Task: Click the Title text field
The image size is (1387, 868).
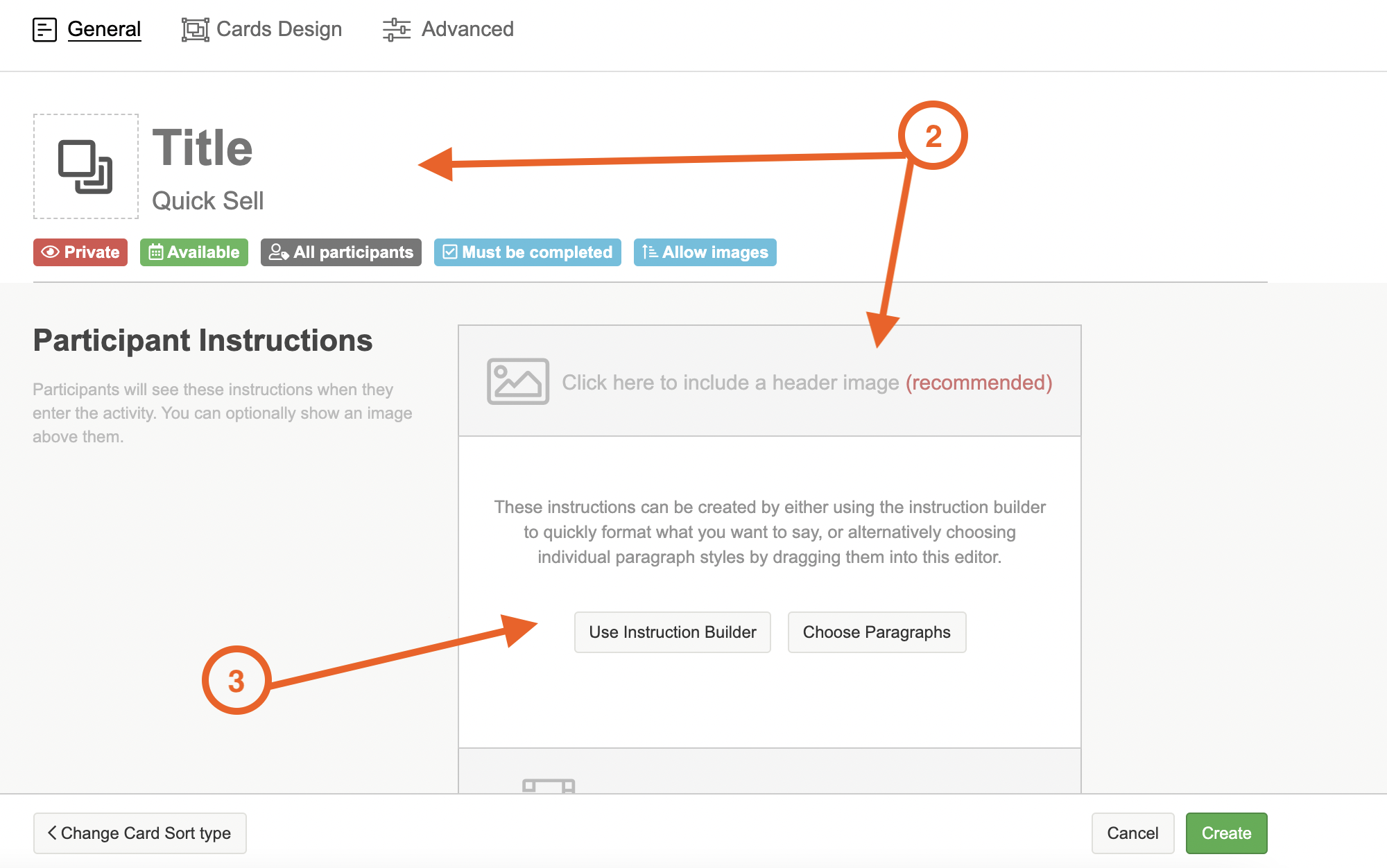Action: pyautogui.click(x=203, y=148)
